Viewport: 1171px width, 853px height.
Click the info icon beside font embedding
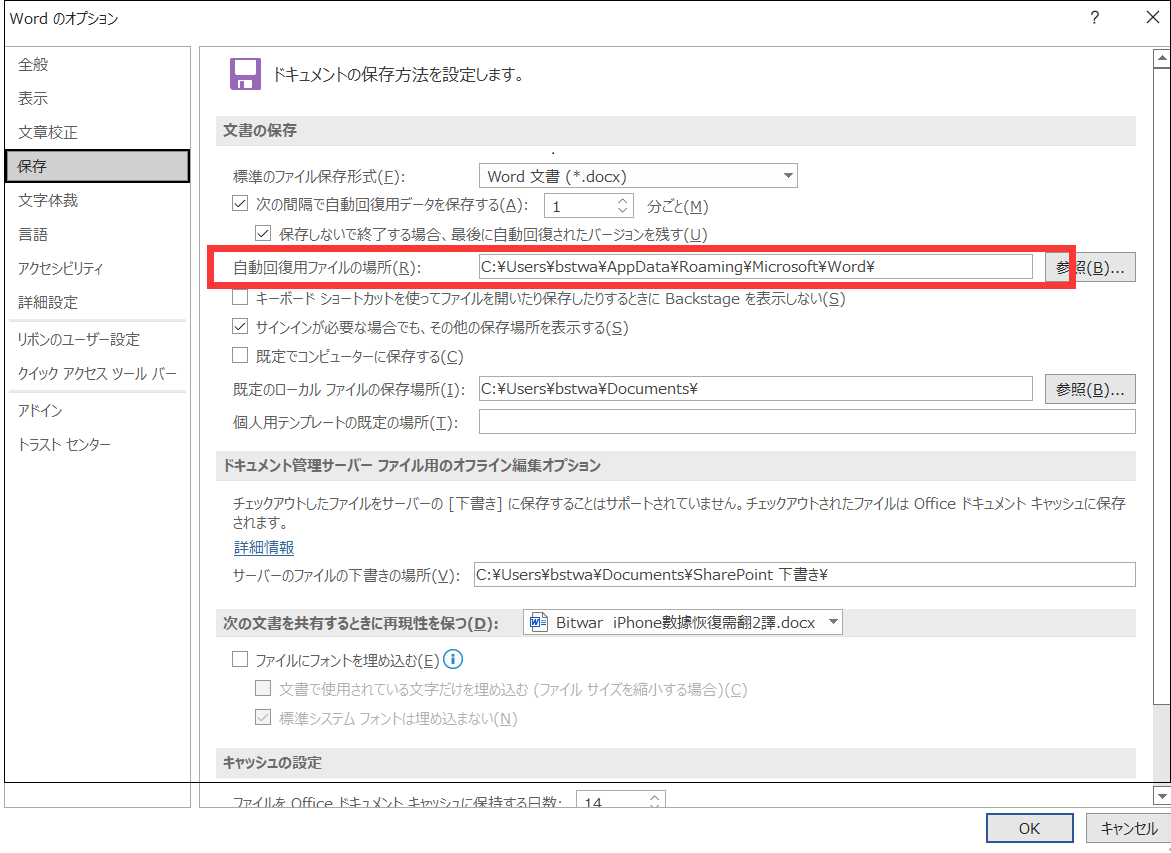[x=453, y=659]
